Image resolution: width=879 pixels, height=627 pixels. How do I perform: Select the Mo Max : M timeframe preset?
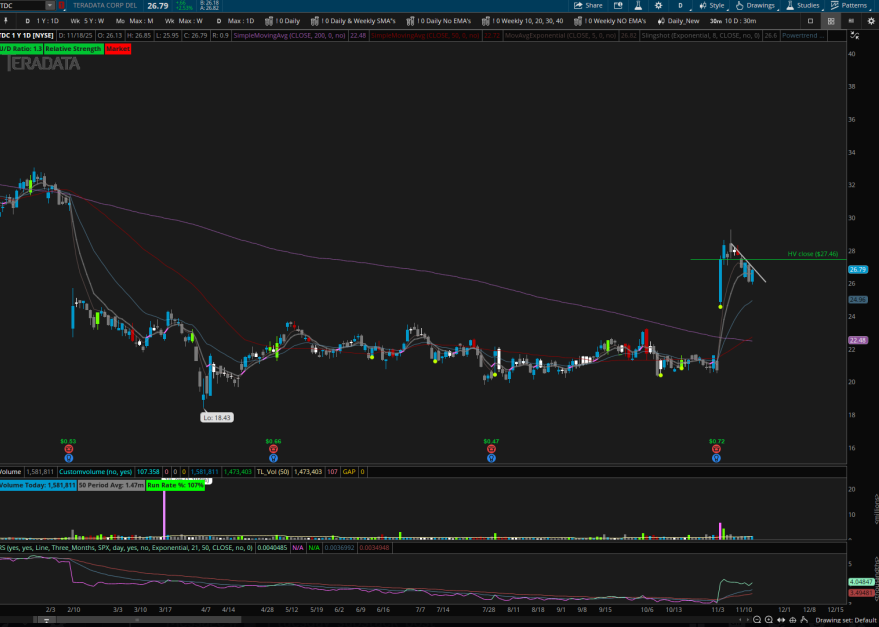[135, 21]
